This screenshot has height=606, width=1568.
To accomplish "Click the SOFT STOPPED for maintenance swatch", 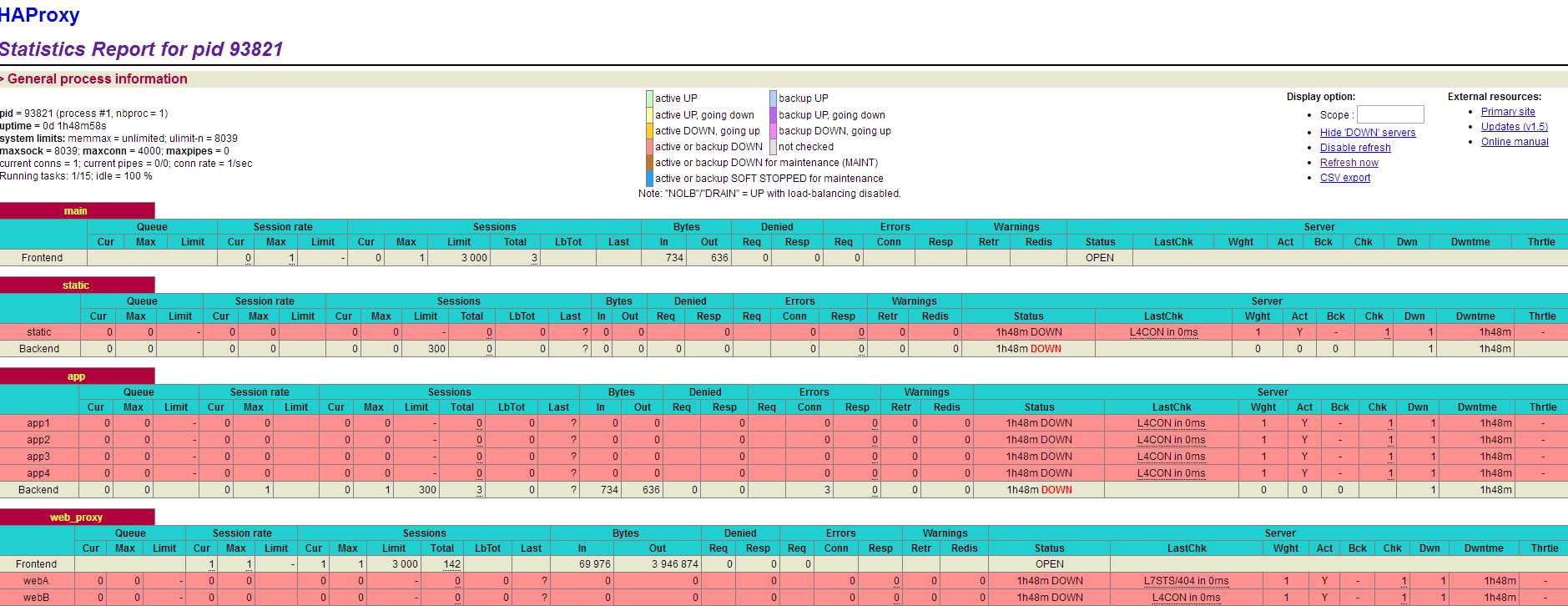I will coord(649,179).
